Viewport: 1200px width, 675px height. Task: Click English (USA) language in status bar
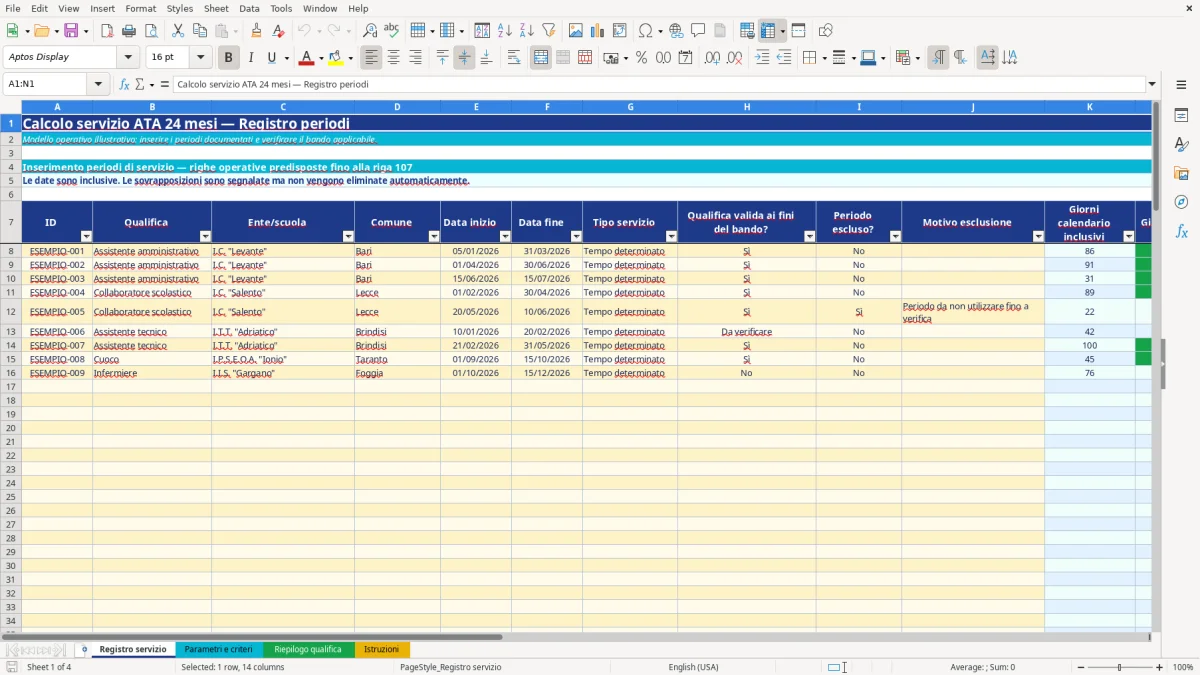pyautogui.click(x=693, y=667)
